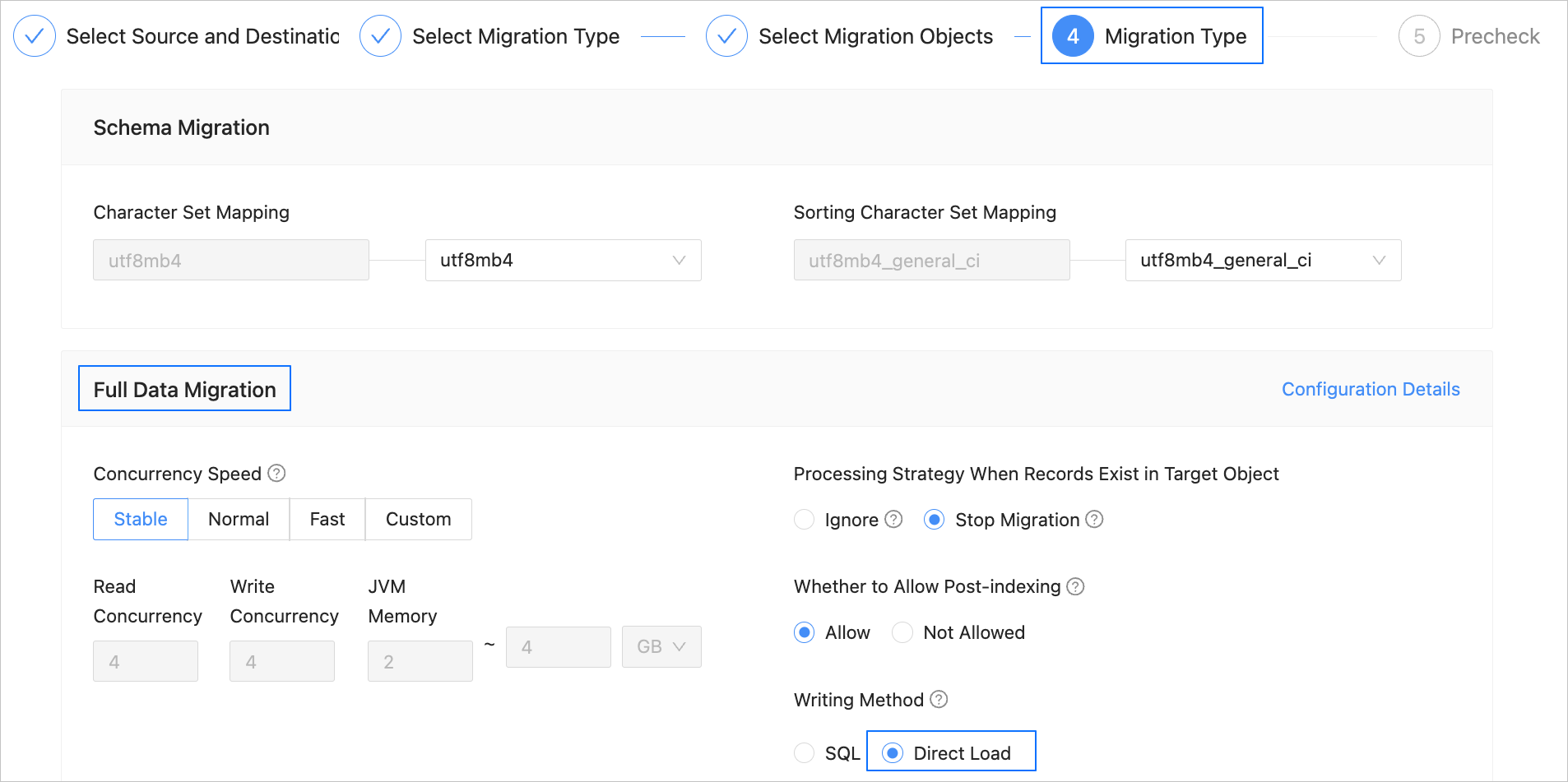The height and width of the screenshot is (782, 1568).
Task: Select Direct Load writing method
Action: tap(893, 753)
